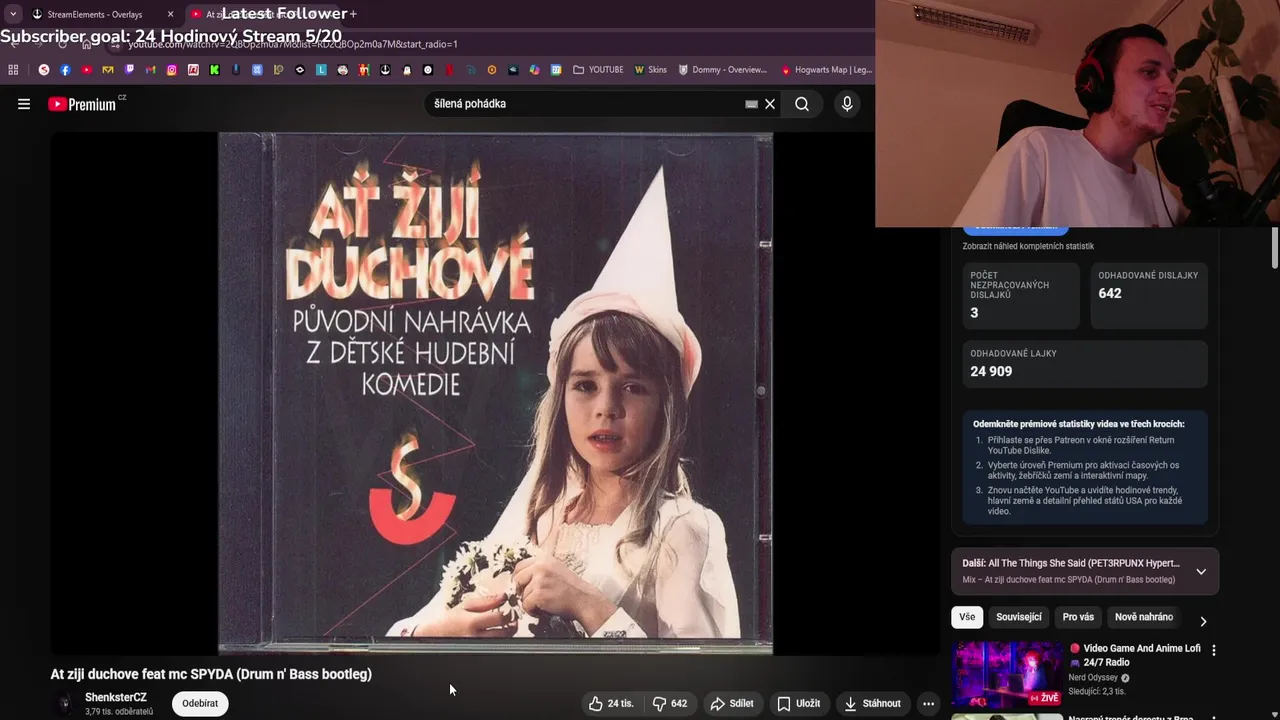Download video with the Stáhnout button

click(x=873, y=703)
